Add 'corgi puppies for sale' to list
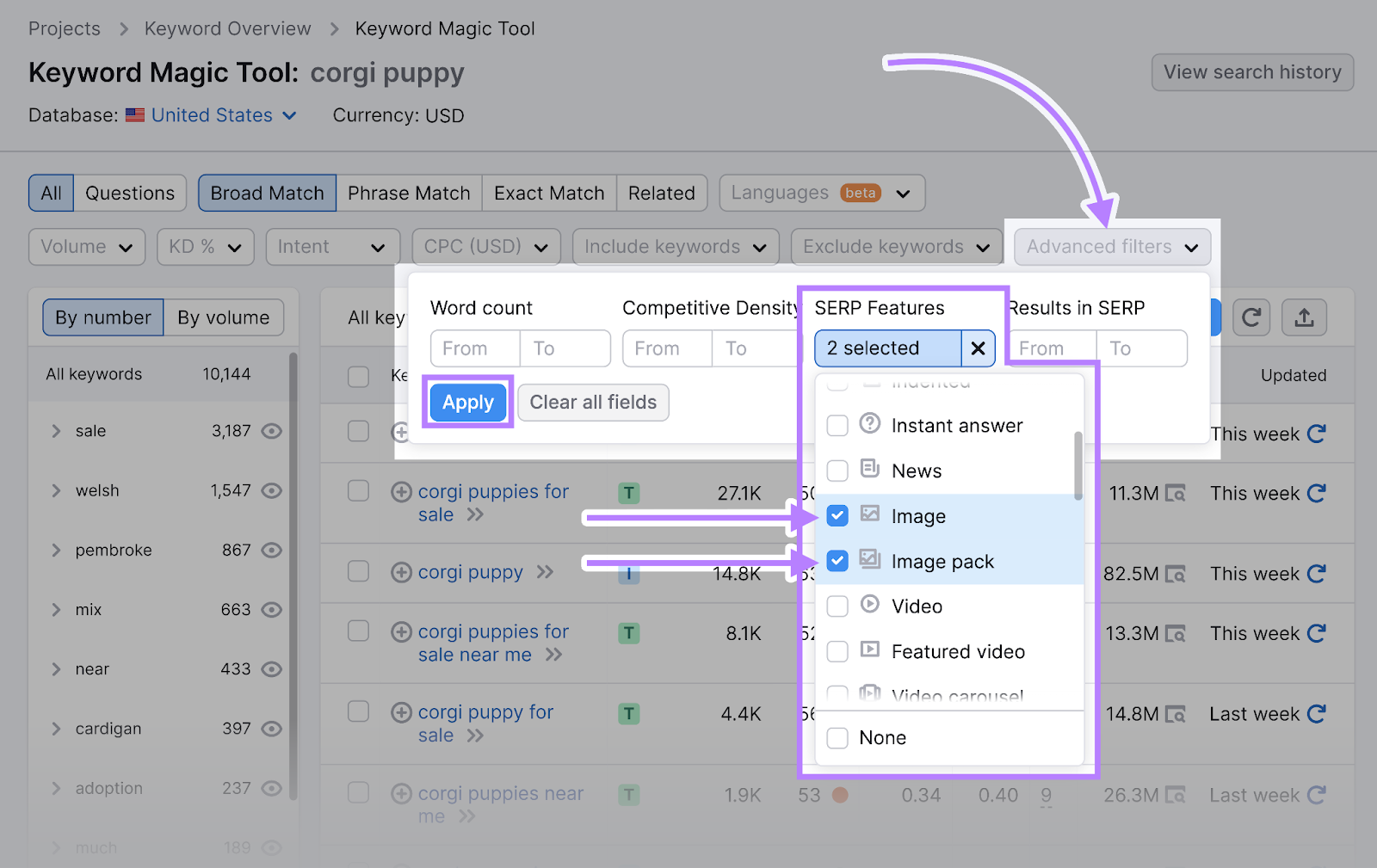 coord(401,492)
